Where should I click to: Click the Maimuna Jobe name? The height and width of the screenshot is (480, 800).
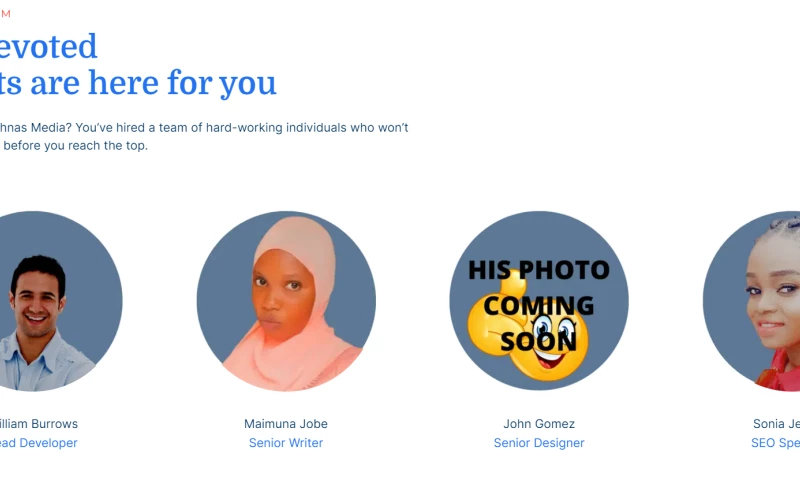click(x=286, y=424)
